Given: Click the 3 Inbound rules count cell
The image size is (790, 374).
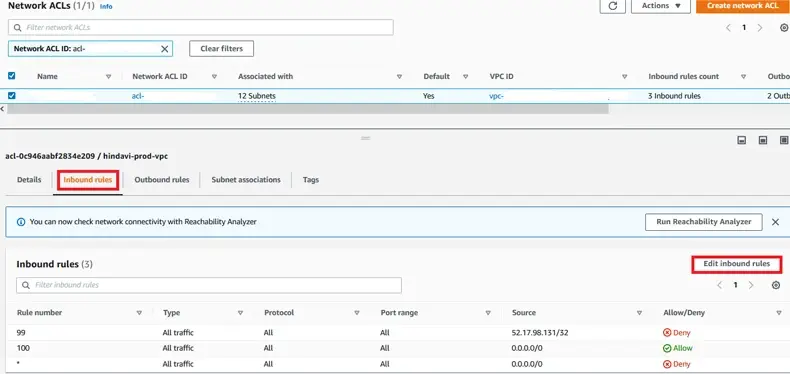Looking at the screenshot, I should click(674, 96).
